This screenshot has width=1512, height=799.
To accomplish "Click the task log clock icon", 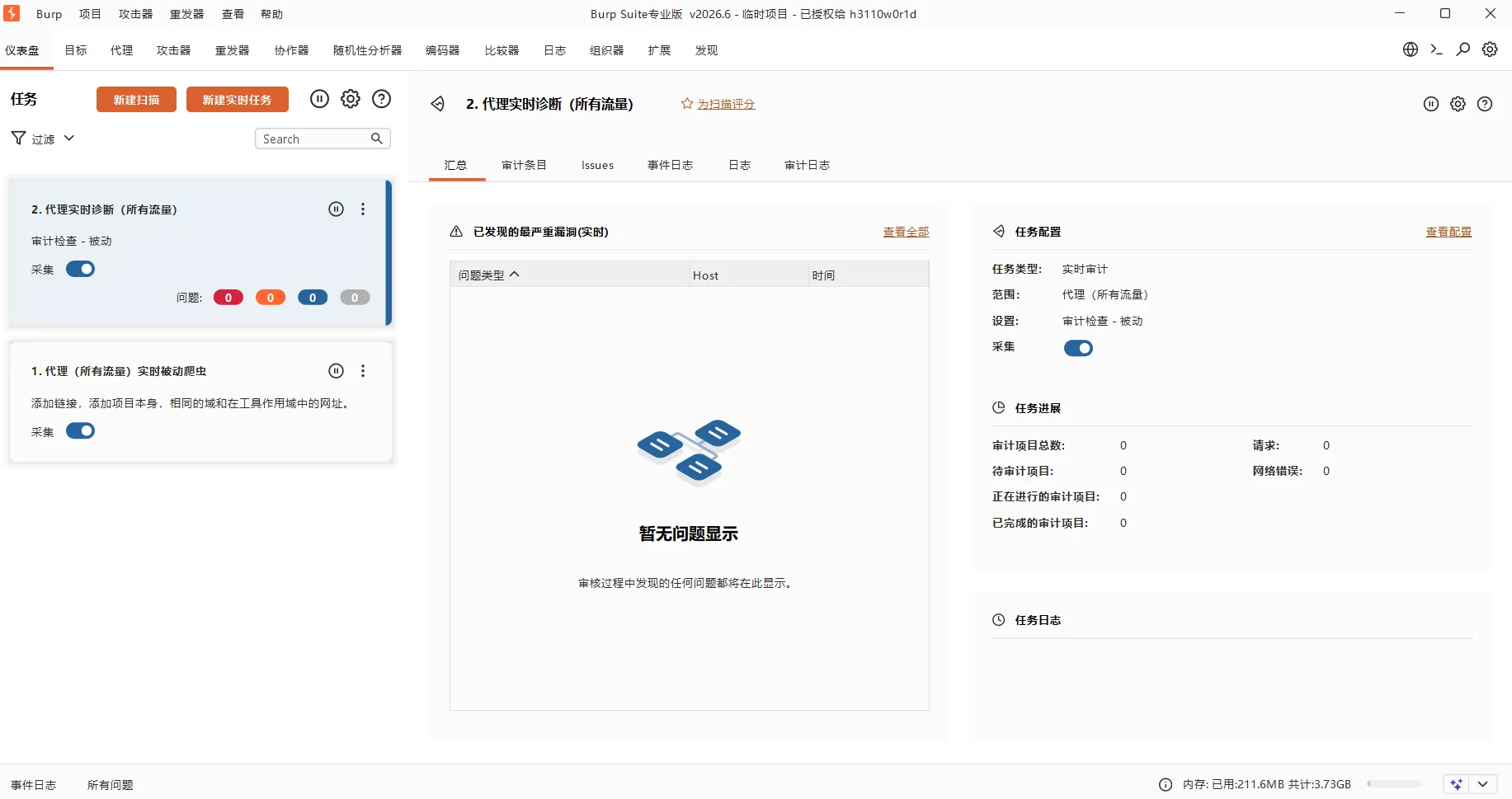I will (x=999, y=620).
